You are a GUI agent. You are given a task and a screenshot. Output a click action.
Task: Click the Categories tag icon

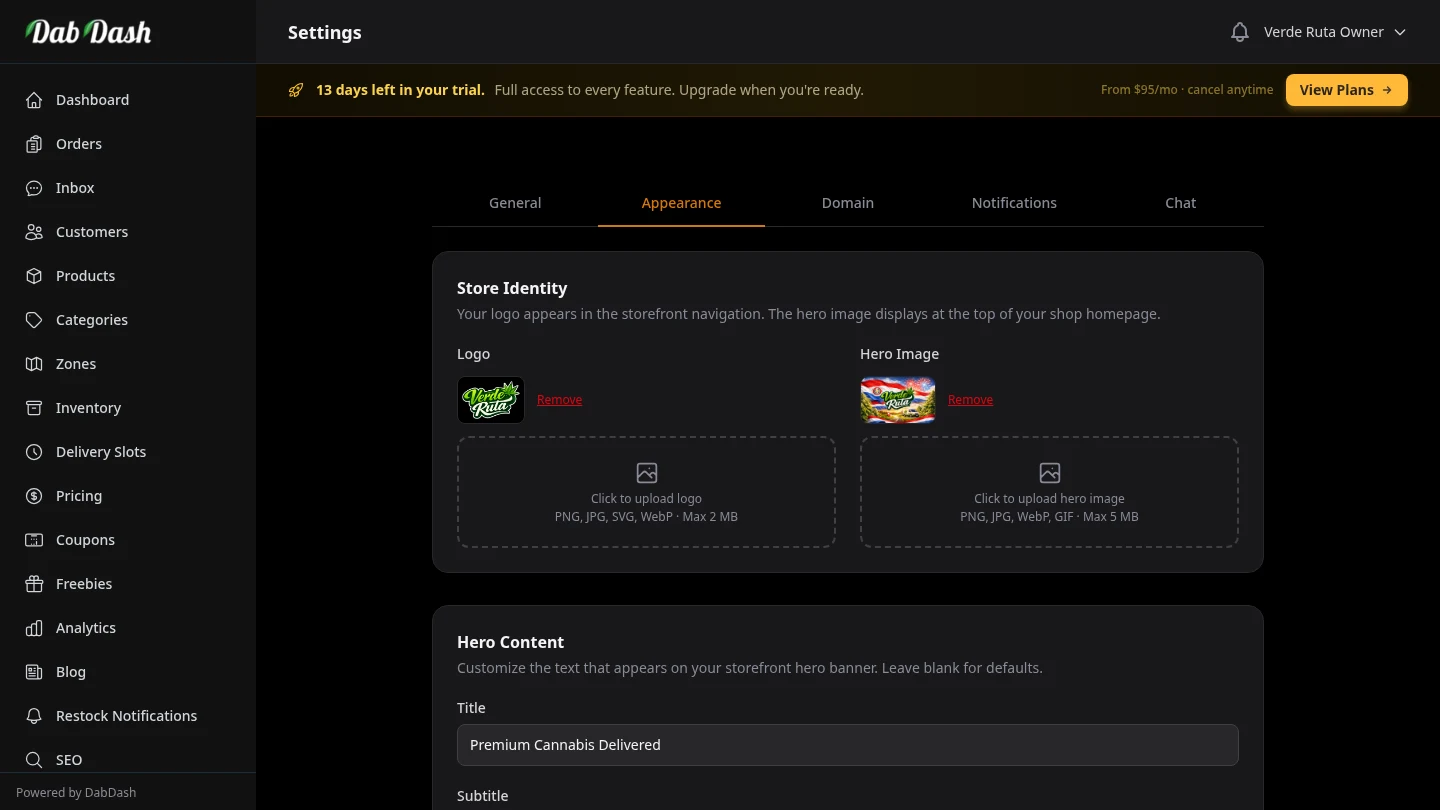pyautogui.click(x=33, y=320)
